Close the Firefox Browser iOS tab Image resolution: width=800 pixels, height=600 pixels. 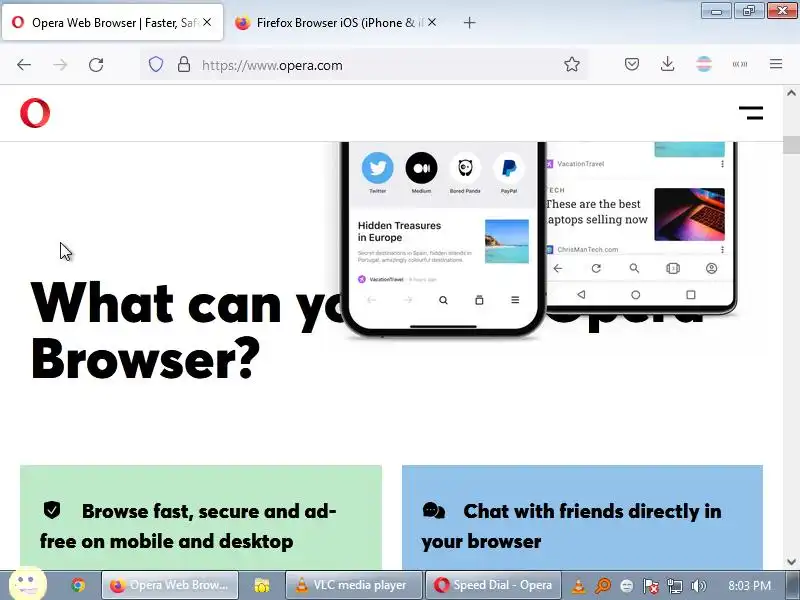click(x=432, y=22)
